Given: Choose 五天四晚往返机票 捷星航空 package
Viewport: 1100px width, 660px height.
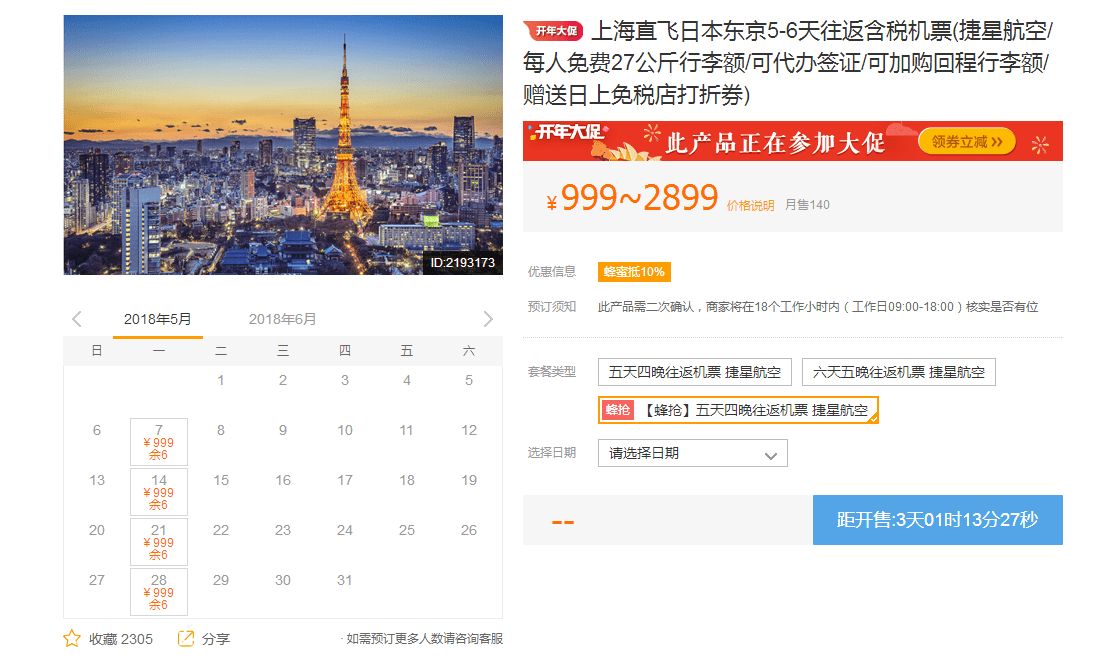Looking at the screenshot, I should coord(695,372).
